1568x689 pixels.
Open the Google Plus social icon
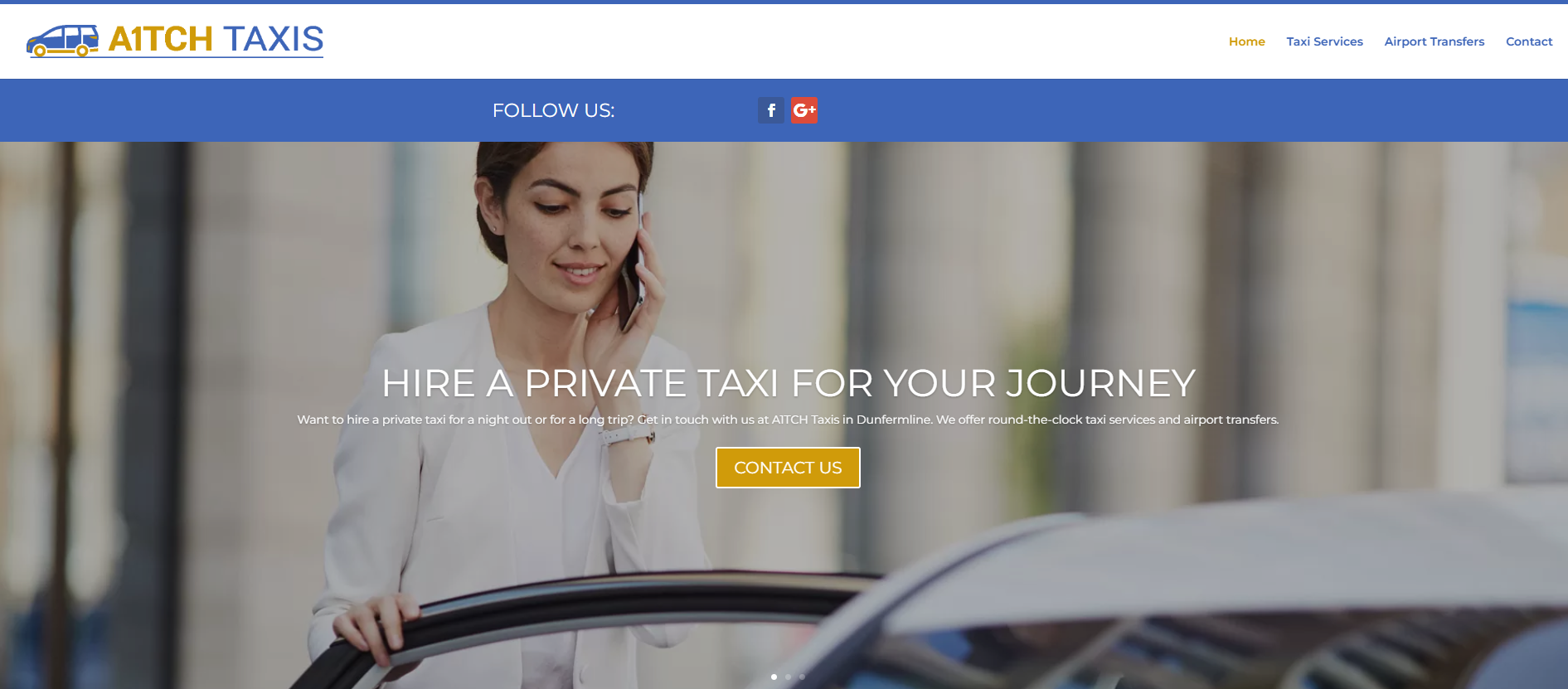(x=803, y=110)
